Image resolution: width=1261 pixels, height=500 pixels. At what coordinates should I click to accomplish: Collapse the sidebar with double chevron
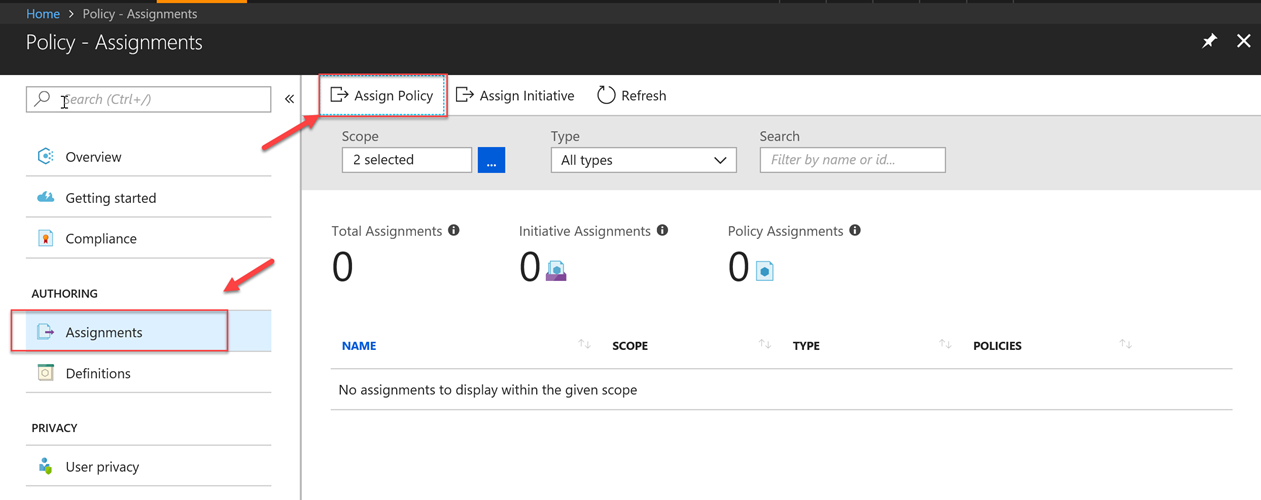pyautogui.click(x=289, y=99)
